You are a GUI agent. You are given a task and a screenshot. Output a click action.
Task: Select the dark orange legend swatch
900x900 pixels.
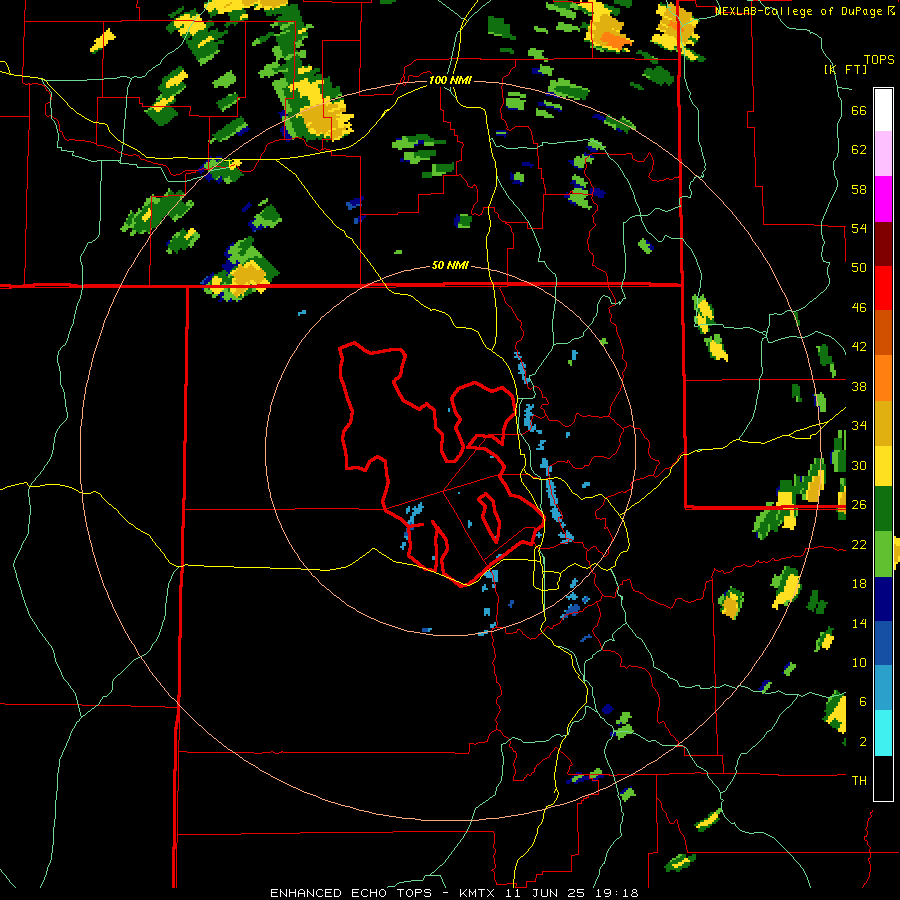pos(883,333)
